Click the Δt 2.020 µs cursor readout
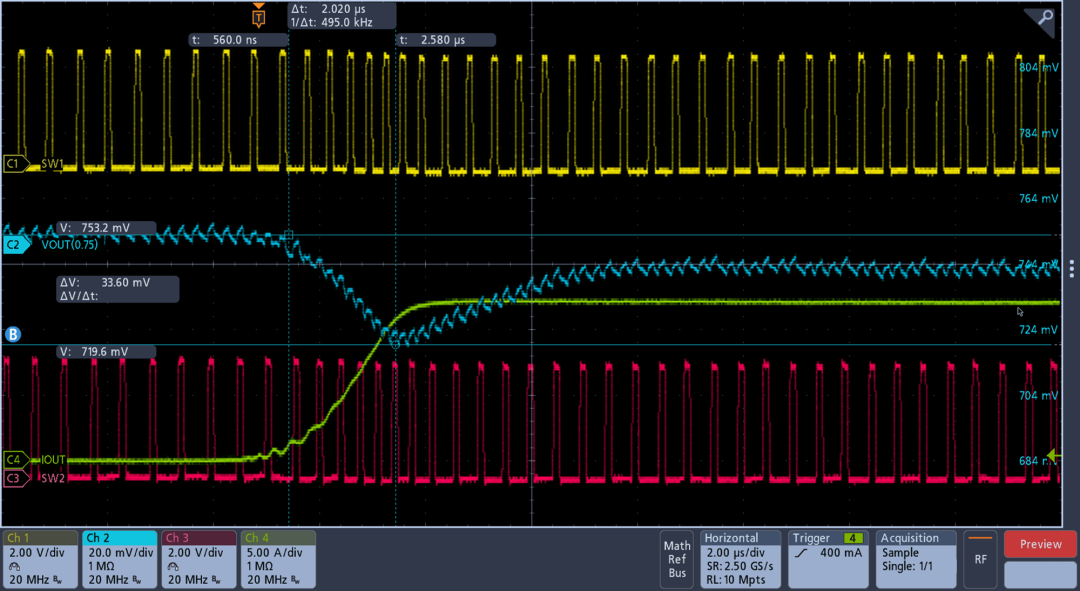Viewport: 1080px width, 591px height. (x=342, y=16)
